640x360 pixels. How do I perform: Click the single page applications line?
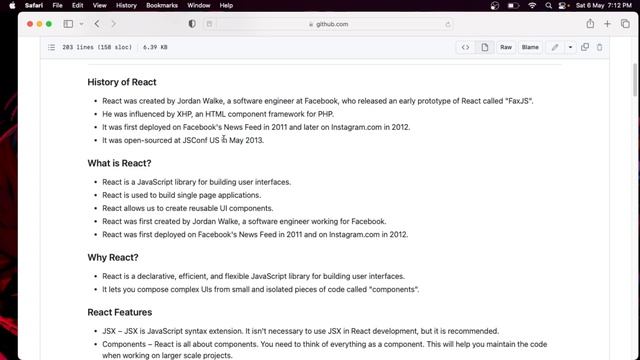point(182,195)
